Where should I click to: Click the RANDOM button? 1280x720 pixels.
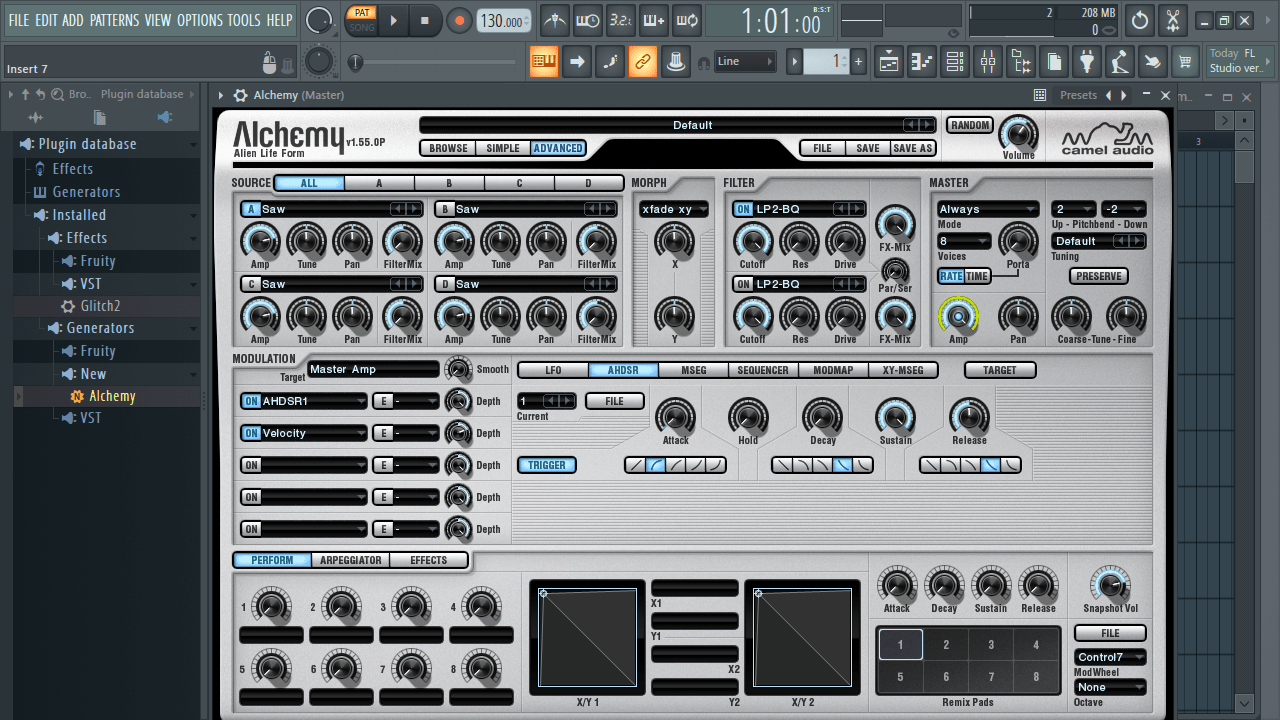click(x=970, y=125)
